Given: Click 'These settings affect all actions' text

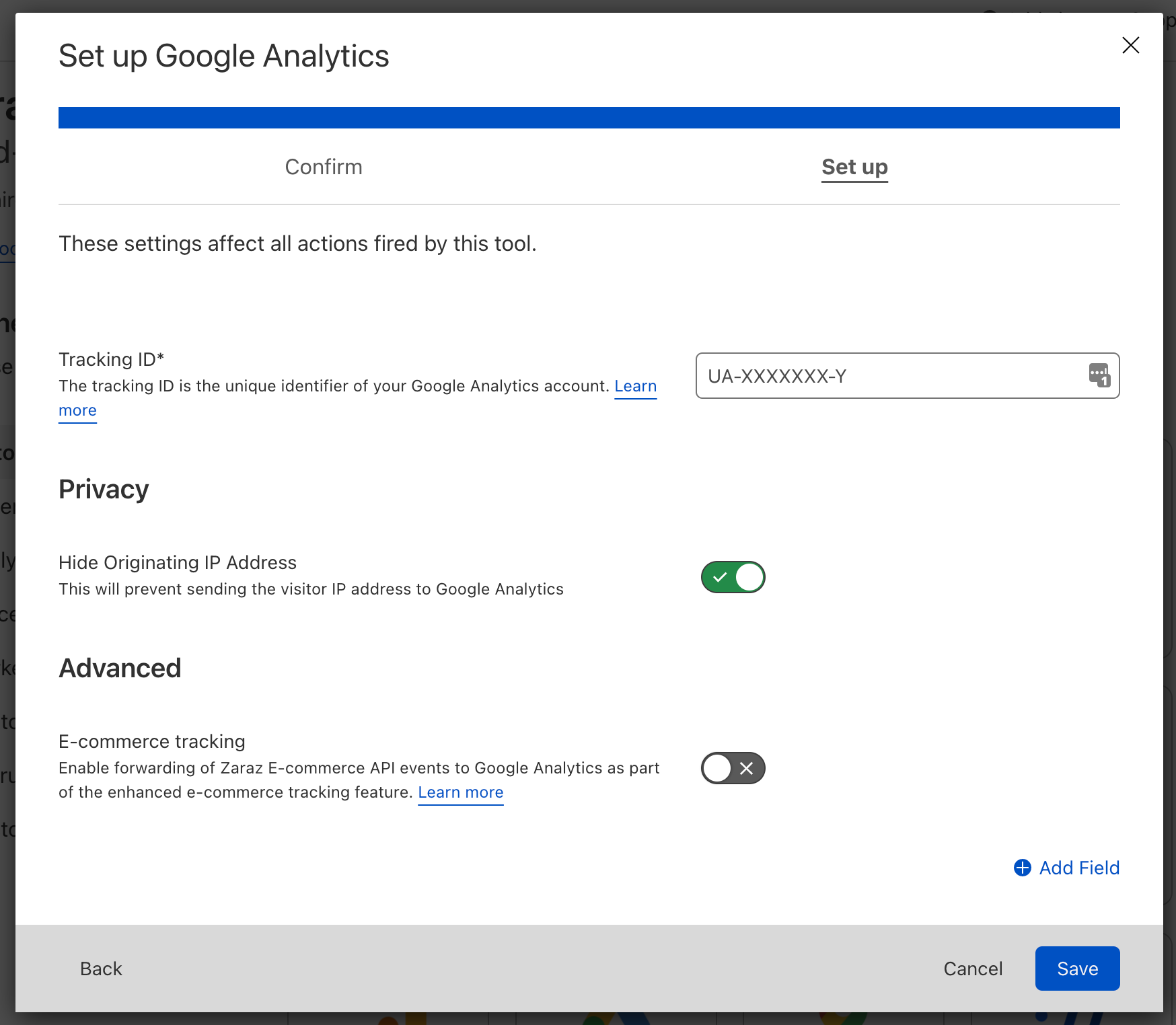Looking at the screenshot, I should 297,243.
